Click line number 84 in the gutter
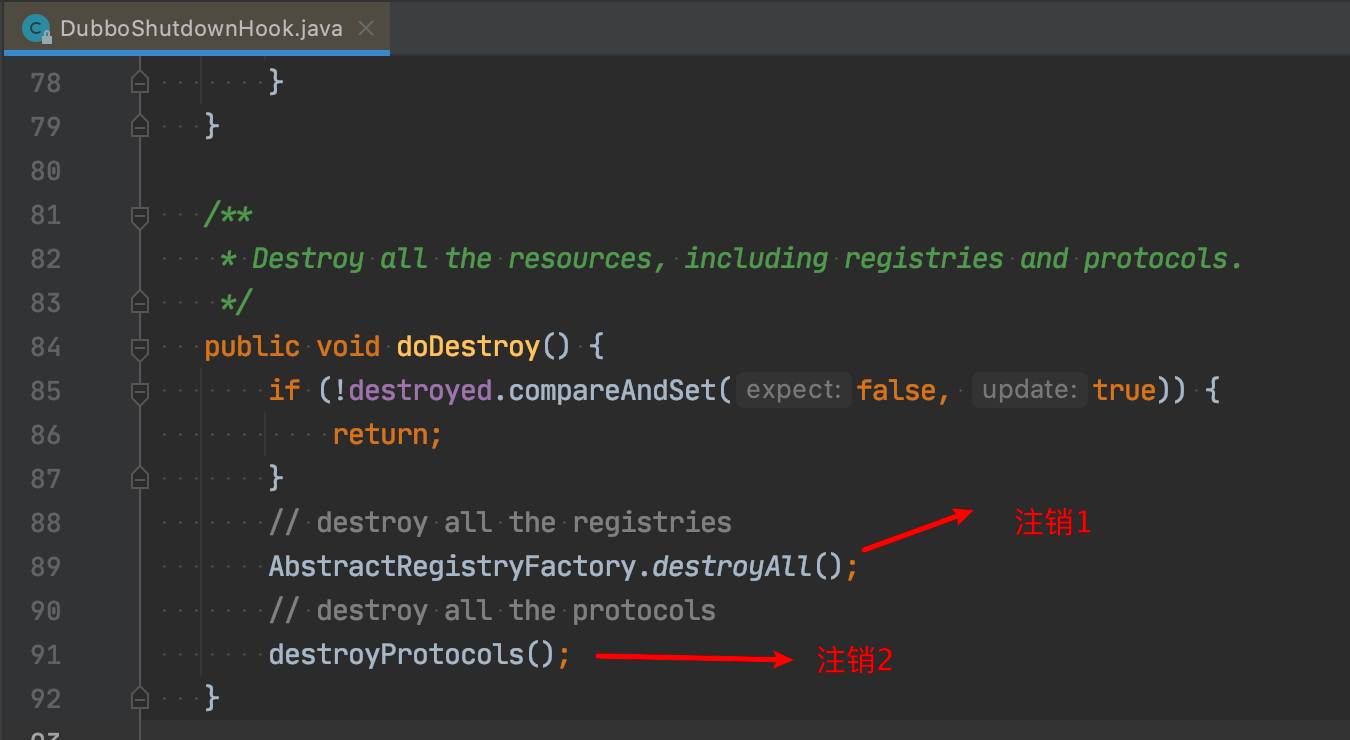Image resolution: width=1350 pixels, height=740 pixels. coord(46,347)
